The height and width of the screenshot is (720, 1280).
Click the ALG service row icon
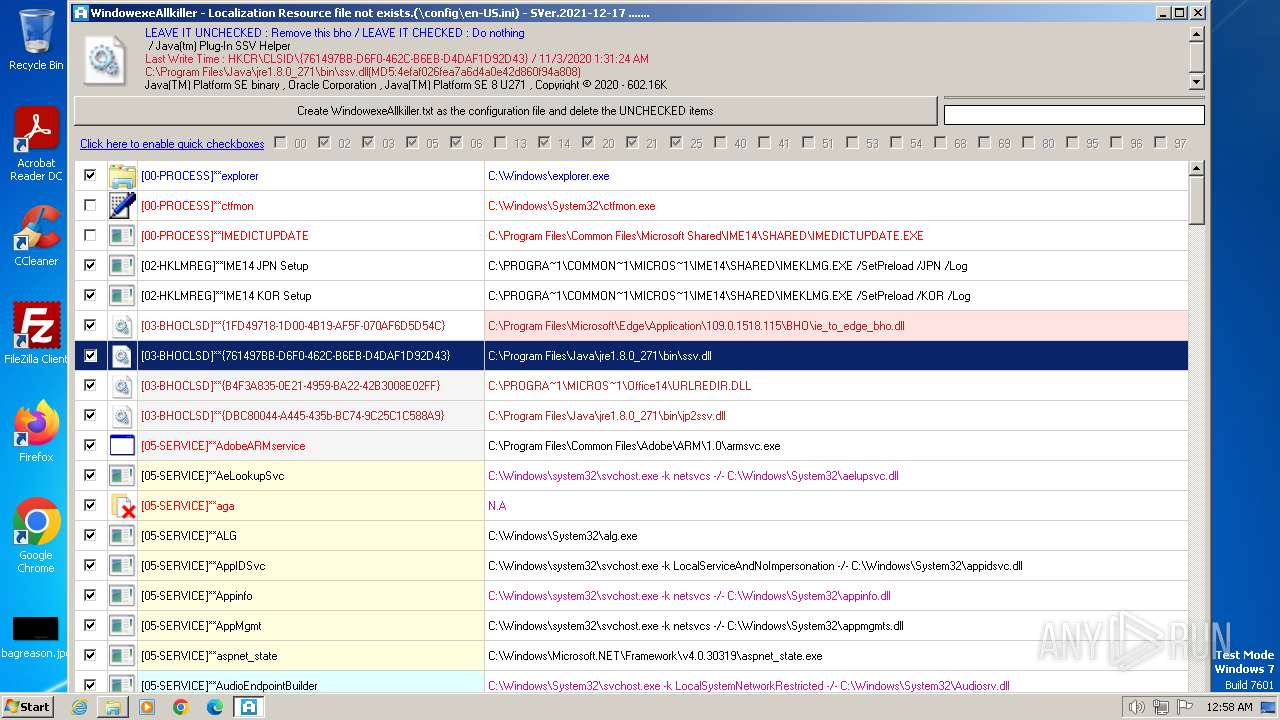pos(122,536)
